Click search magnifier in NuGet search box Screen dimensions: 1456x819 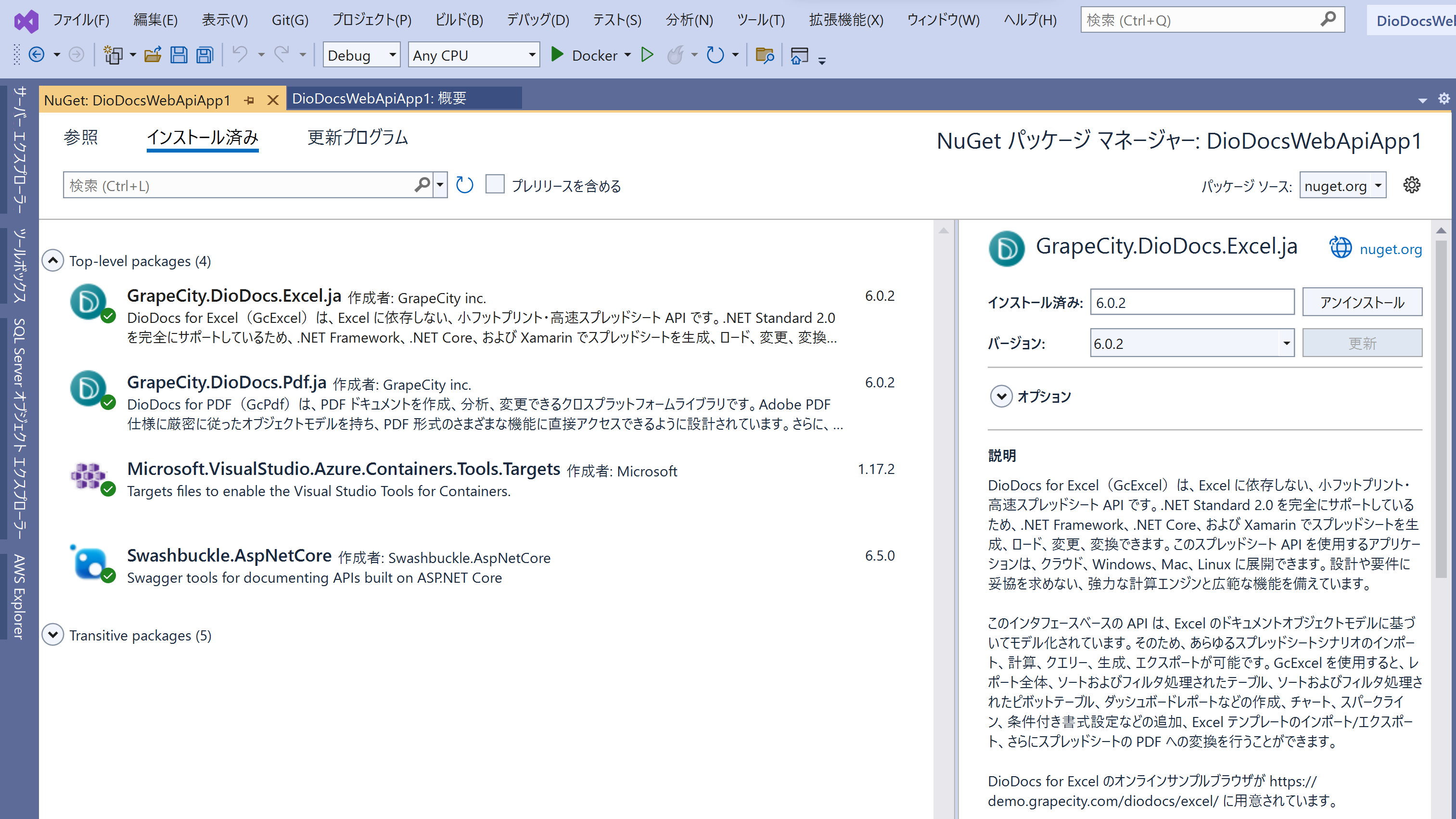[x=422, y=185]
